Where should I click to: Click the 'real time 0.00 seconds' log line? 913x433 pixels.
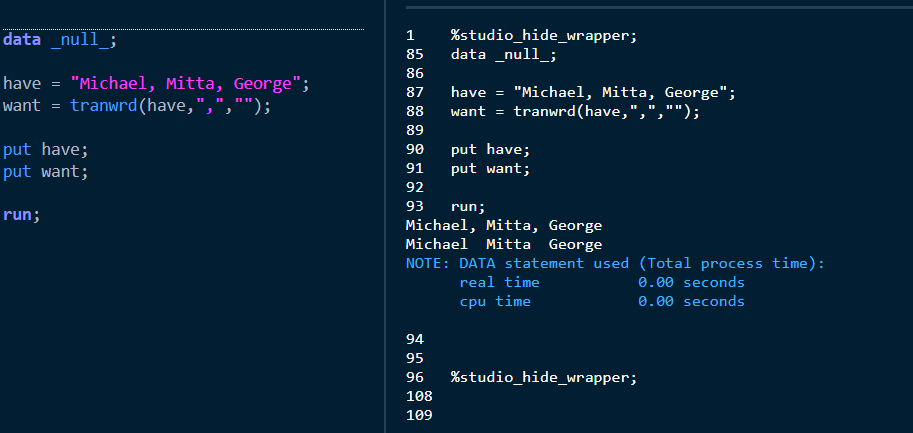[601, 282]
